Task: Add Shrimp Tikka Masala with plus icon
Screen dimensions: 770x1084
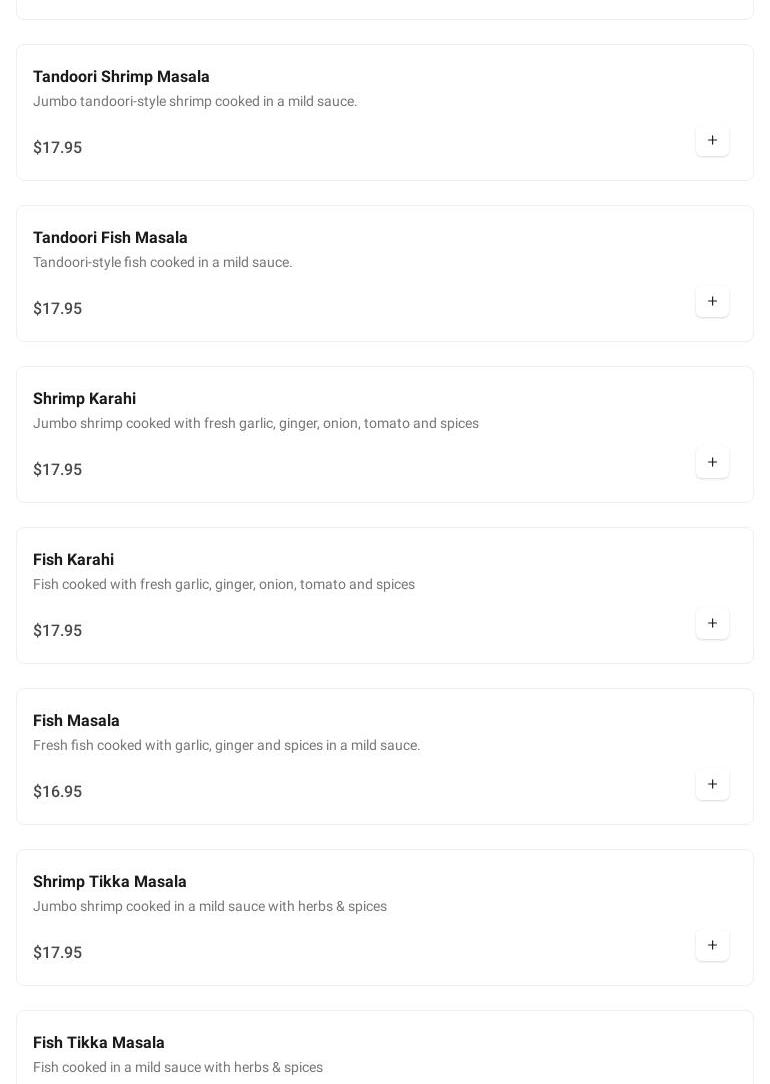Action: [712, 946]
